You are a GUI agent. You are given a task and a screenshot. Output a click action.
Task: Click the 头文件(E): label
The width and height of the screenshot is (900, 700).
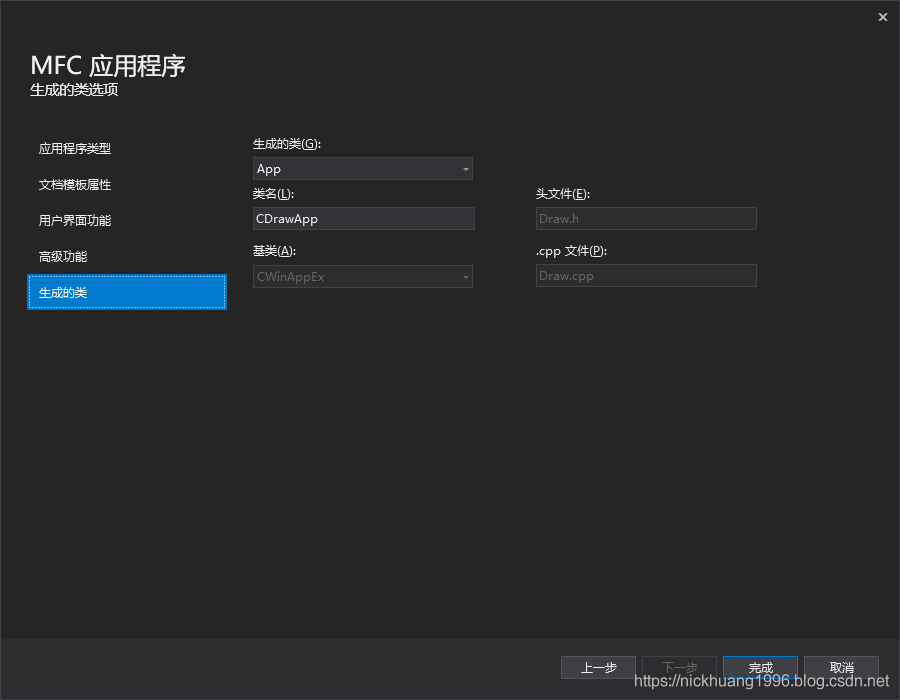point(562,194)
